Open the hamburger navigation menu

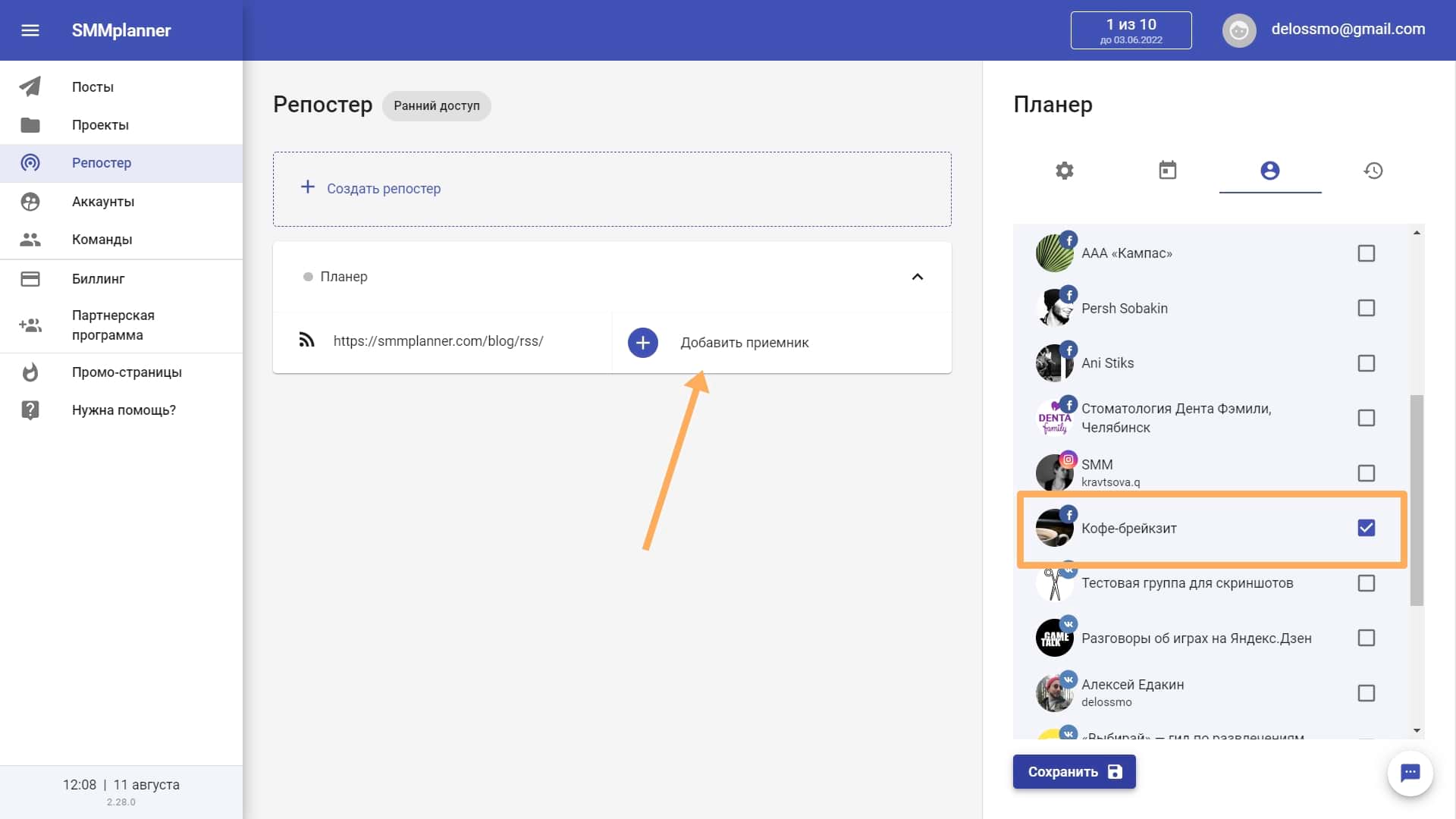[30, 30]
